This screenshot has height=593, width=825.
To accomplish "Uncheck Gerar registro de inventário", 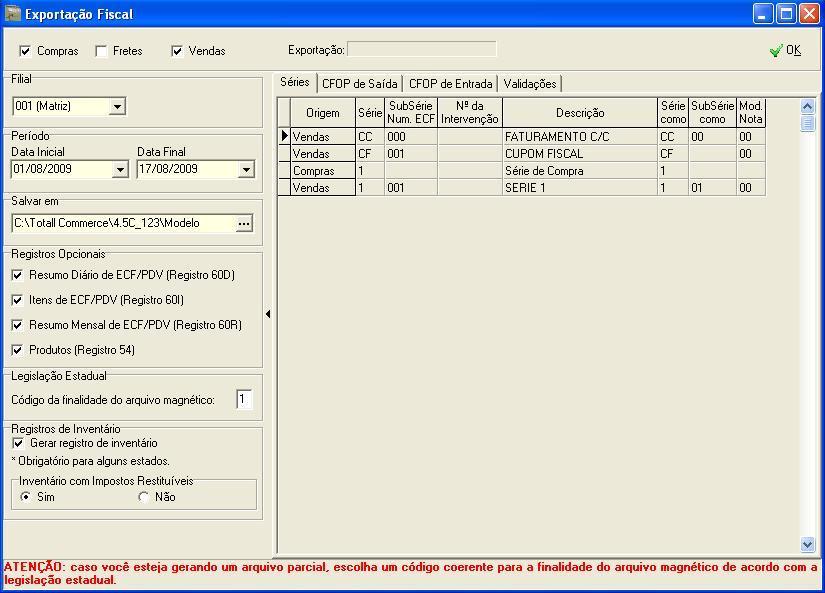I will click(x=18, y=443).
